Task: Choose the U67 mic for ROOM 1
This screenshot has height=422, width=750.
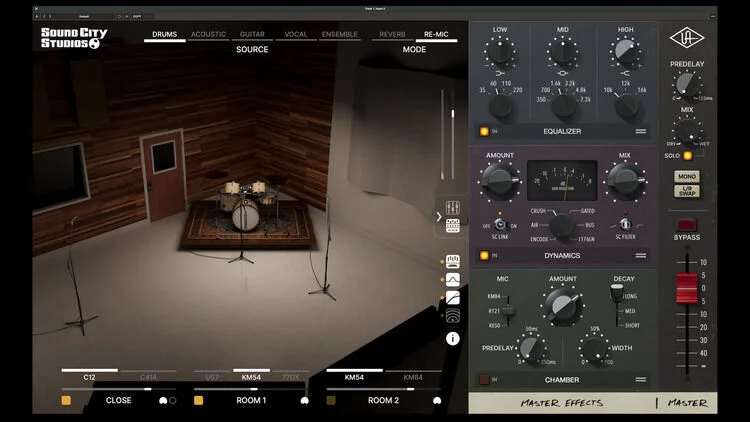Action: [212, 375]
